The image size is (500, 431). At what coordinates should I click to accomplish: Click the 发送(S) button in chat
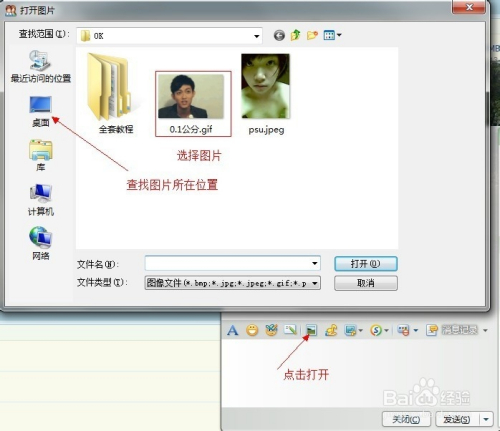click(x=457, y=419)
